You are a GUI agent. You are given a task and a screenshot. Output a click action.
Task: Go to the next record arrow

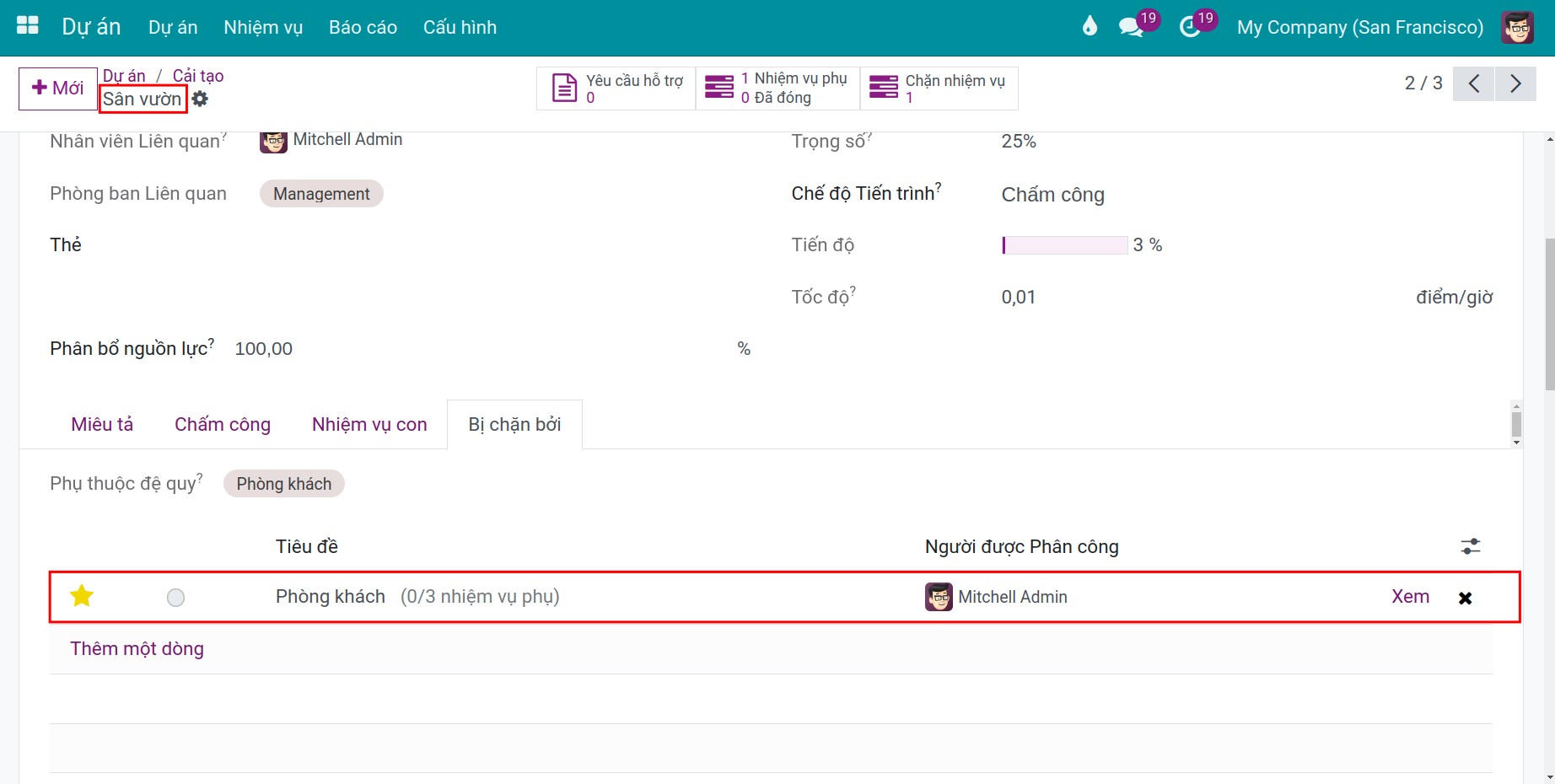click(x=1515, y=83)
